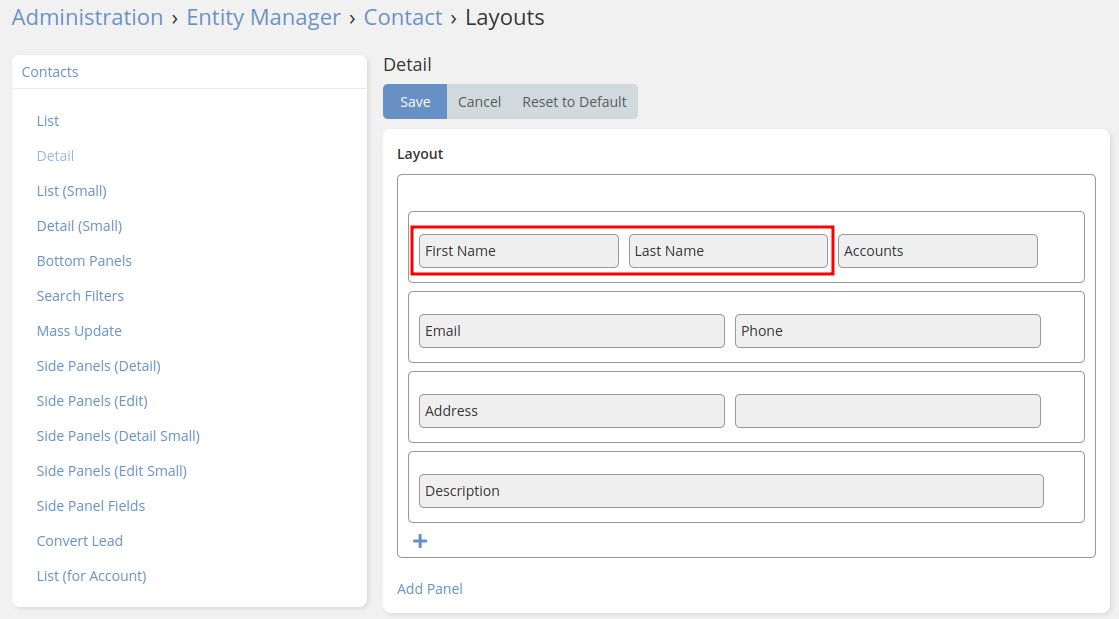
Task: Switch to Detail (Small) layout
Action: point(79,226)
